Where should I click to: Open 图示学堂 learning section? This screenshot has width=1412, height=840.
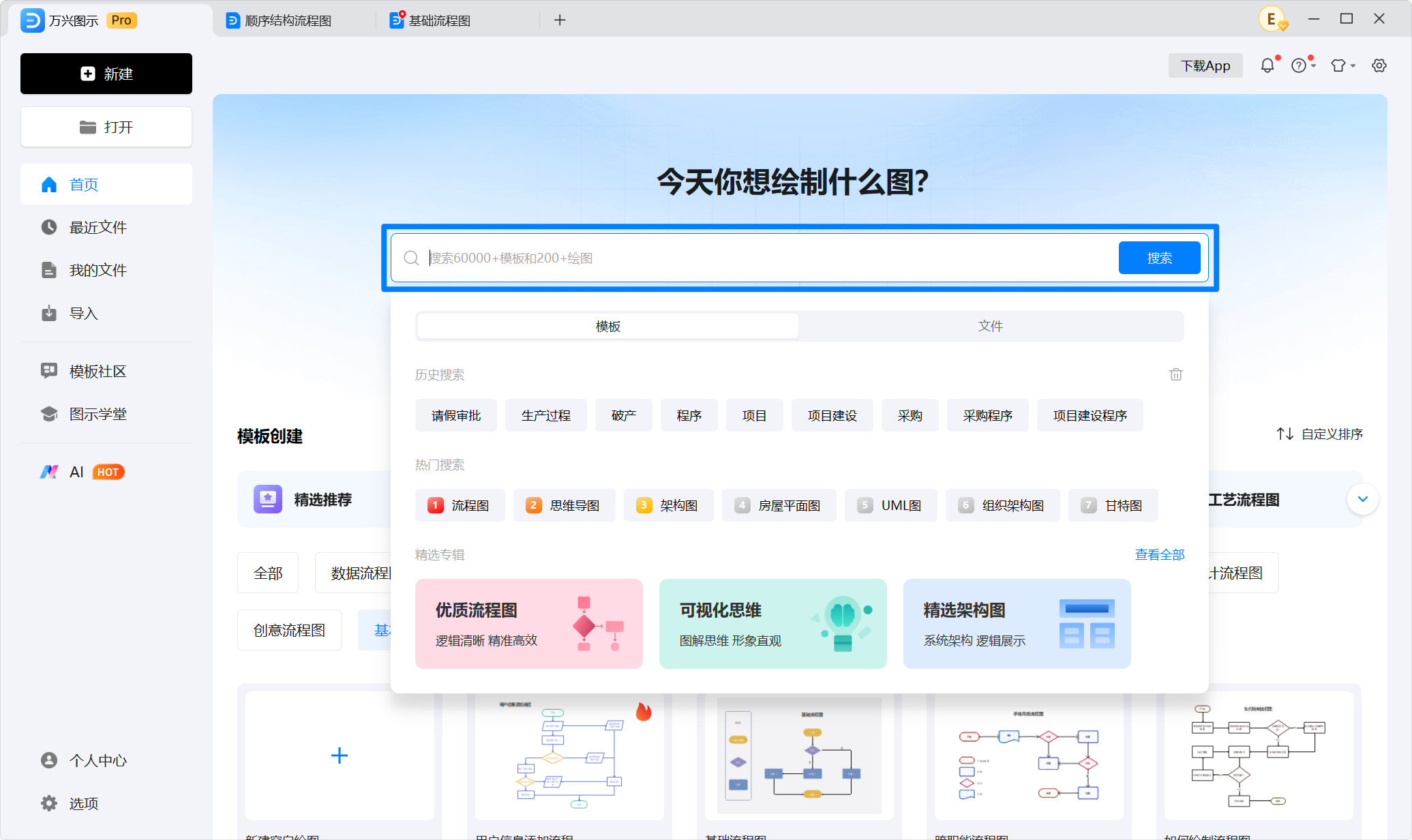click(106, 414)
